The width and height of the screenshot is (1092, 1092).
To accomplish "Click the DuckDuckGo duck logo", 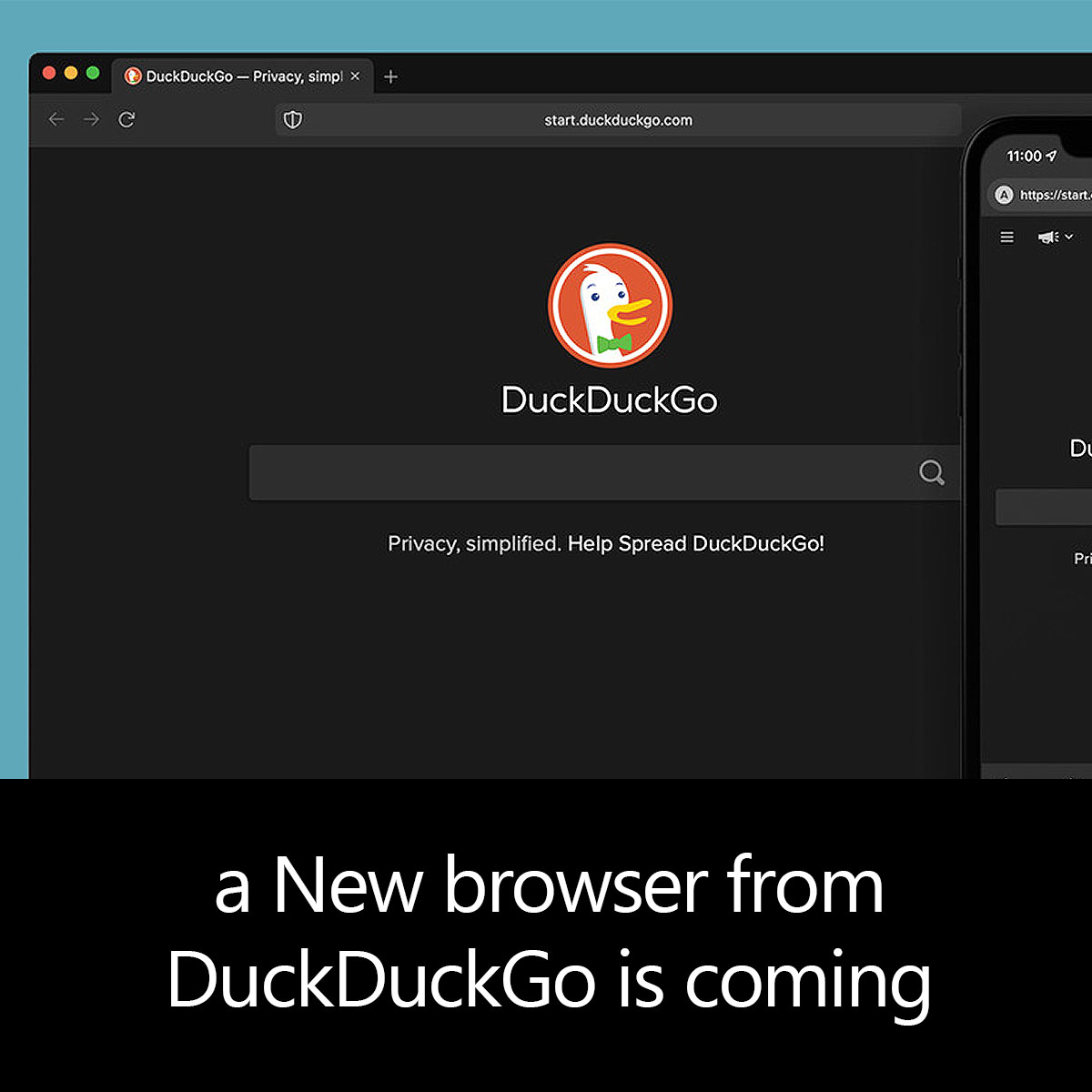I will click(x=610, y=305).
